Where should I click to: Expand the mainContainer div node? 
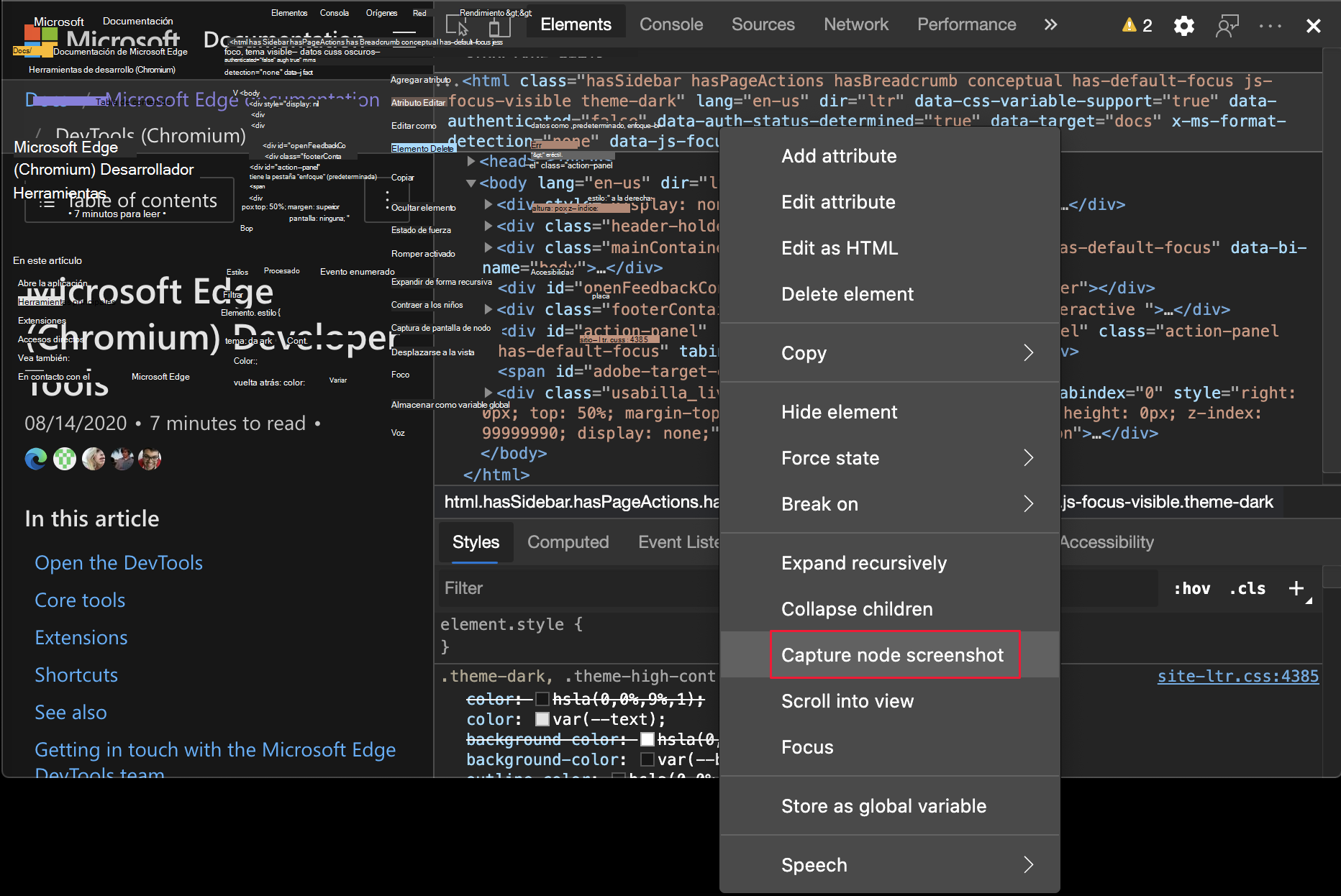pyautogui.click(x=488, y=247)
